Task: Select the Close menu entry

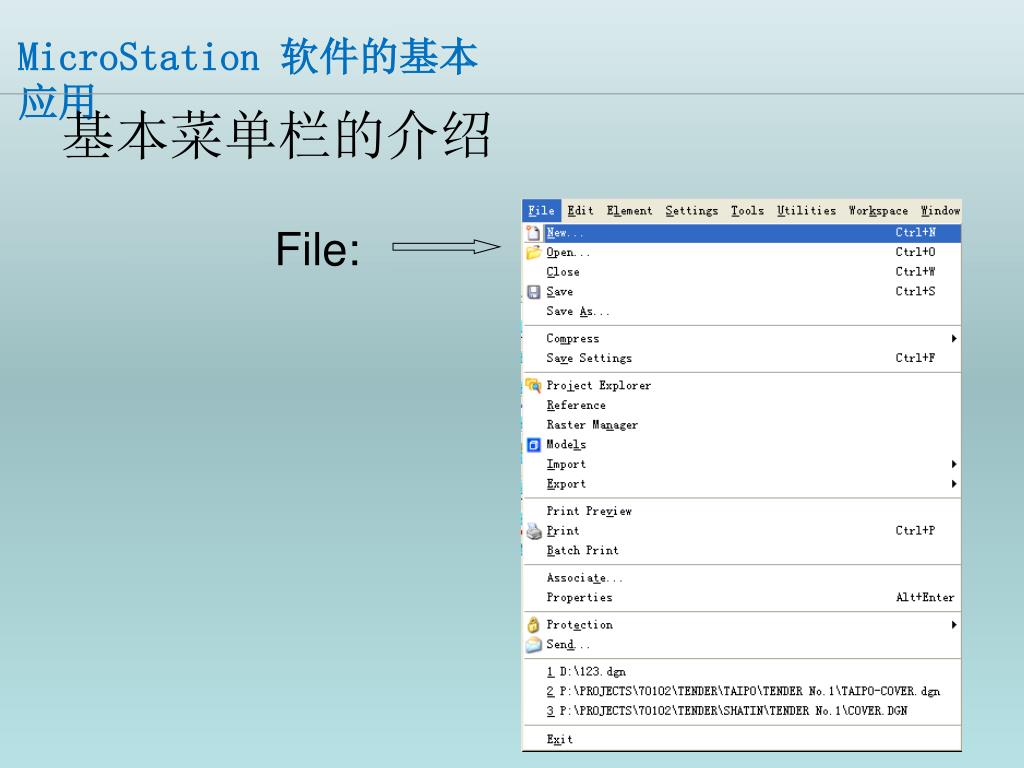Action: [x=742, y=272]
